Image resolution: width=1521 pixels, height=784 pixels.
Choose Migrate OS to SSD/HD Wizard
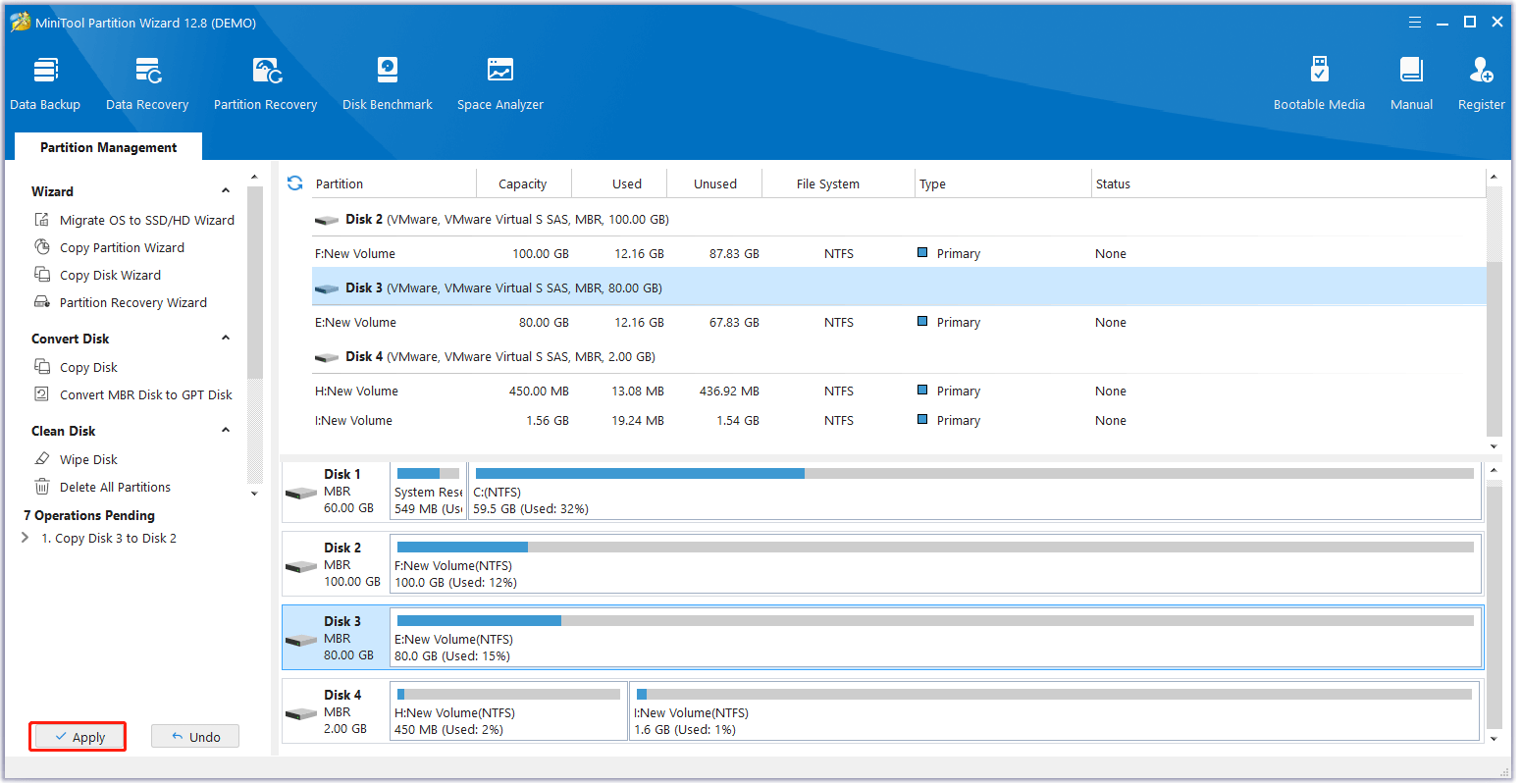point(146,220)
